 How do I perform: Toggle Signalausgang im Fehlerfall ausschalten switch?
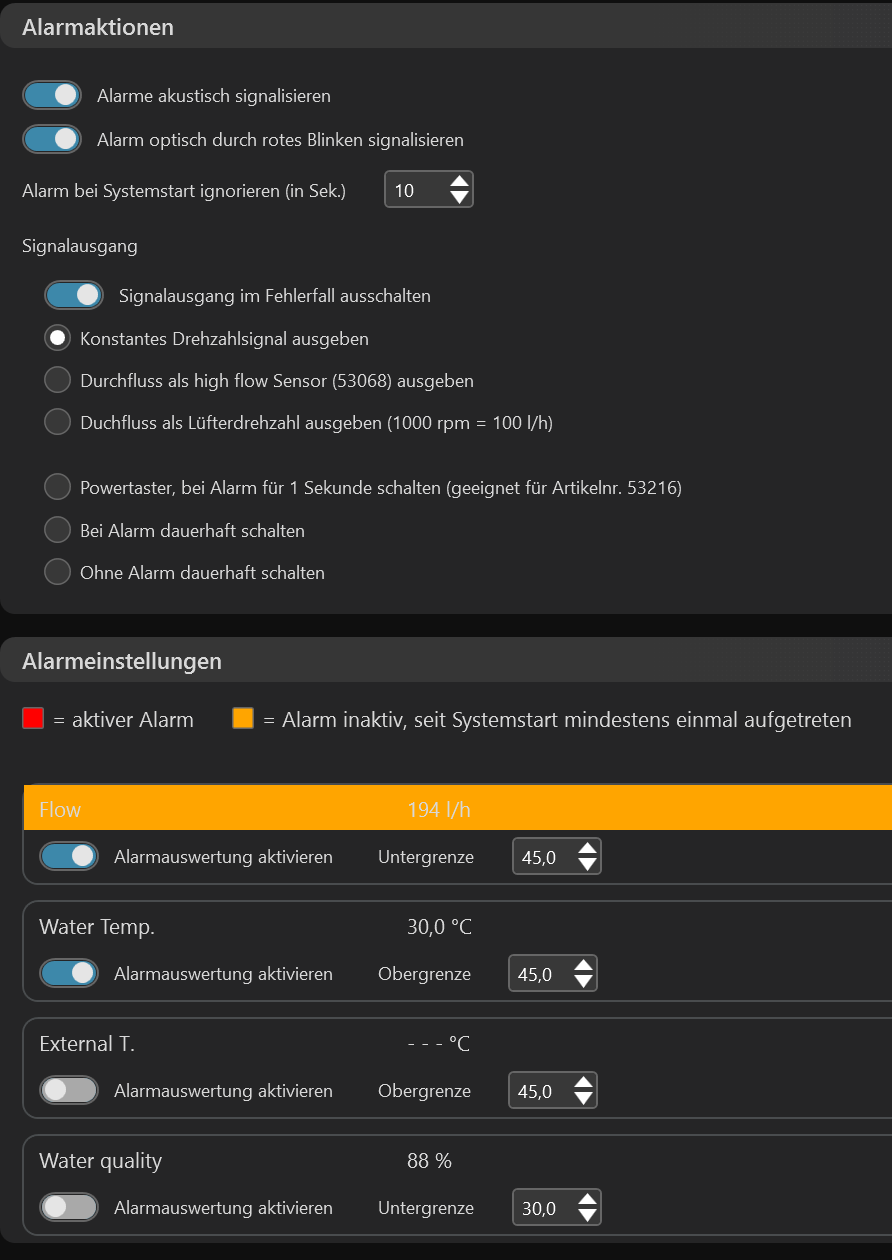pos(73,295)
